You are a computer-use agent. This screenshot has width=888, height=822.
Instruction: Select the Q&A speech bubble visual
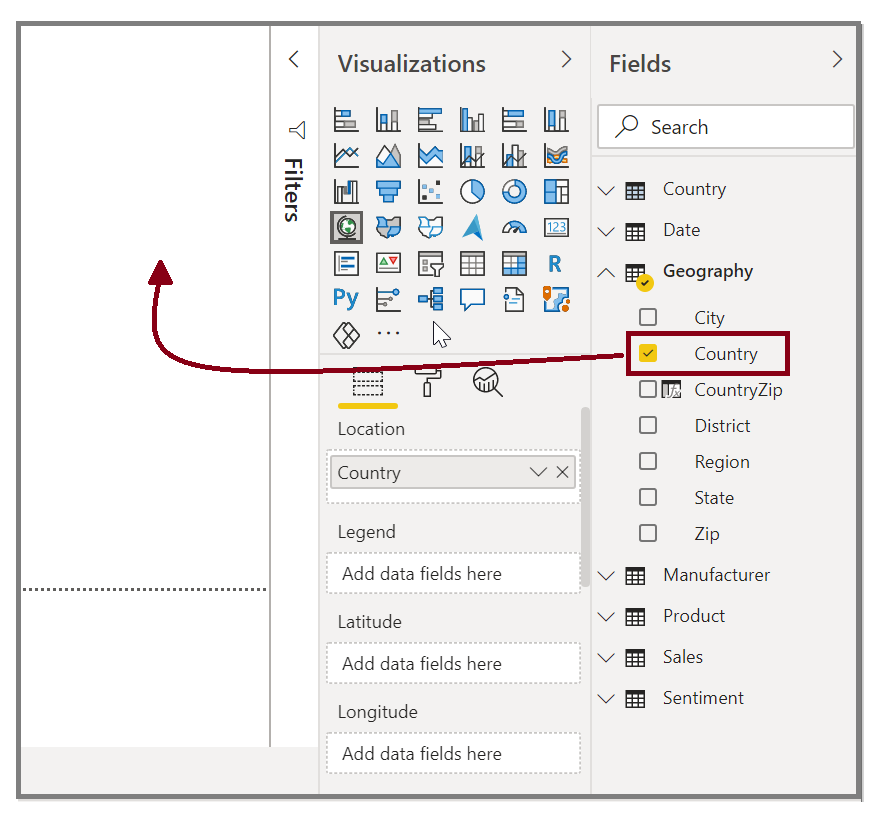[472, 299]
